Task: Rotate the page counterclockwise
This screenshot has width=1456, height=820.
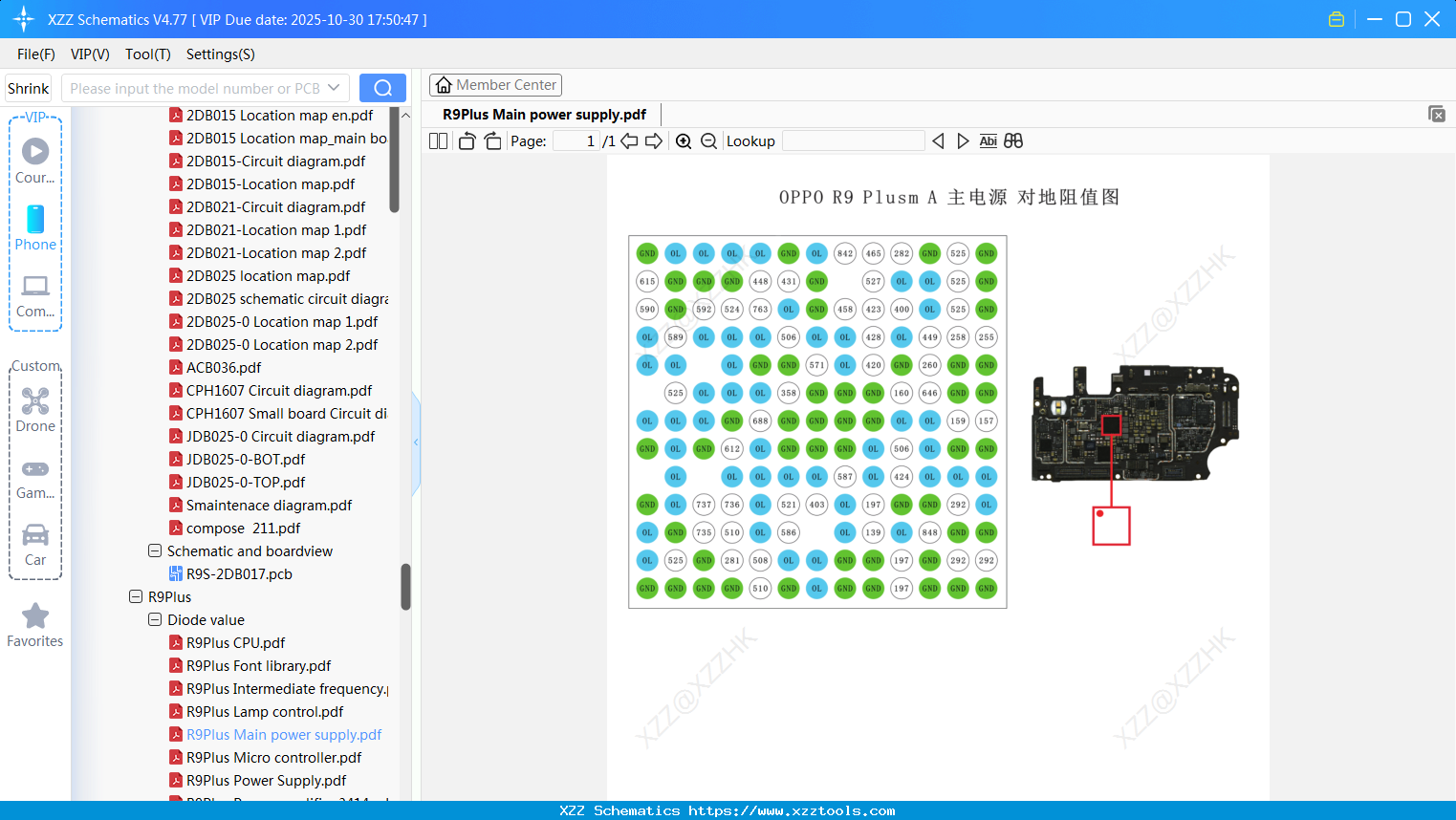Action: tap(467, 141)
